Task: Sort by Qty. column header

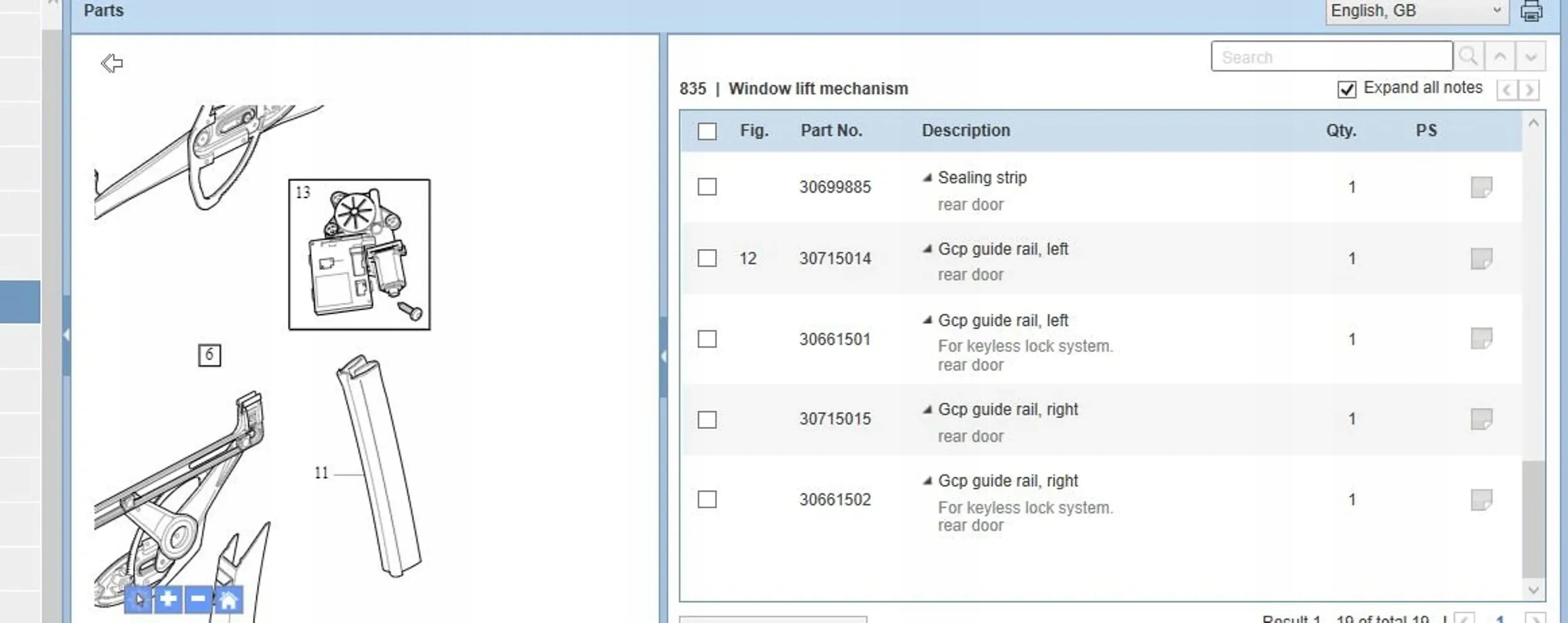Action: coord(1341,130)
